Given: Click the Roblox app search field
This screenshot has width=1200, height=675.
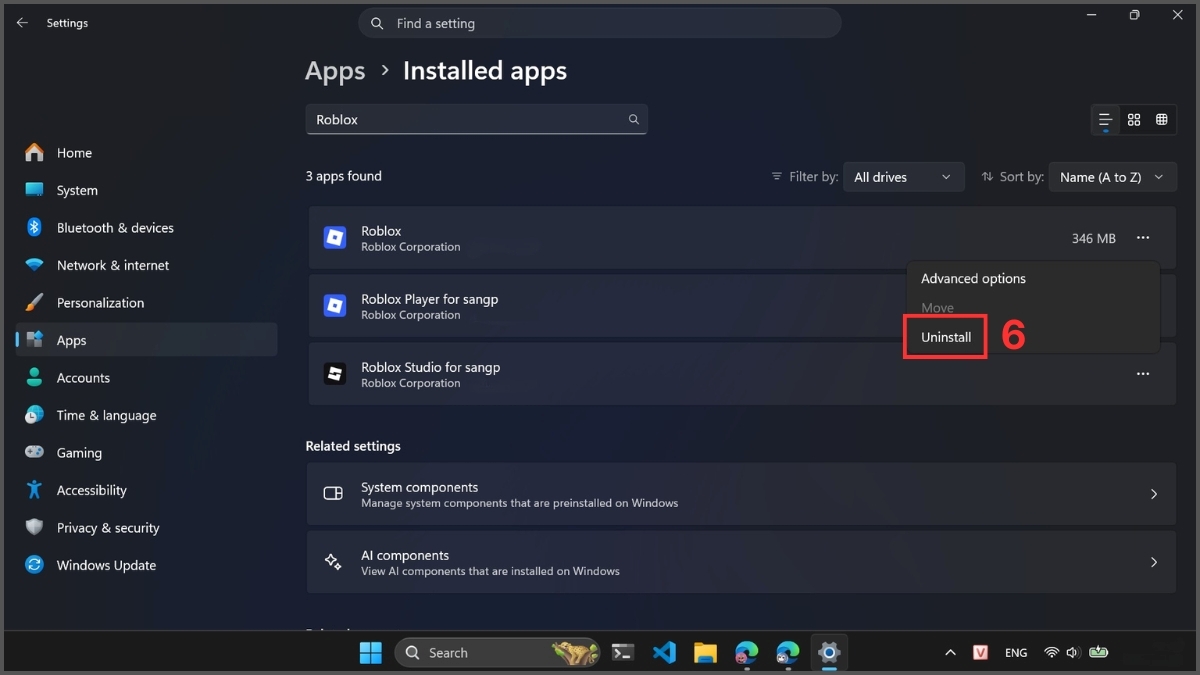Looking at the screenshot, I should pyautogui.click(x=476, y=119).
